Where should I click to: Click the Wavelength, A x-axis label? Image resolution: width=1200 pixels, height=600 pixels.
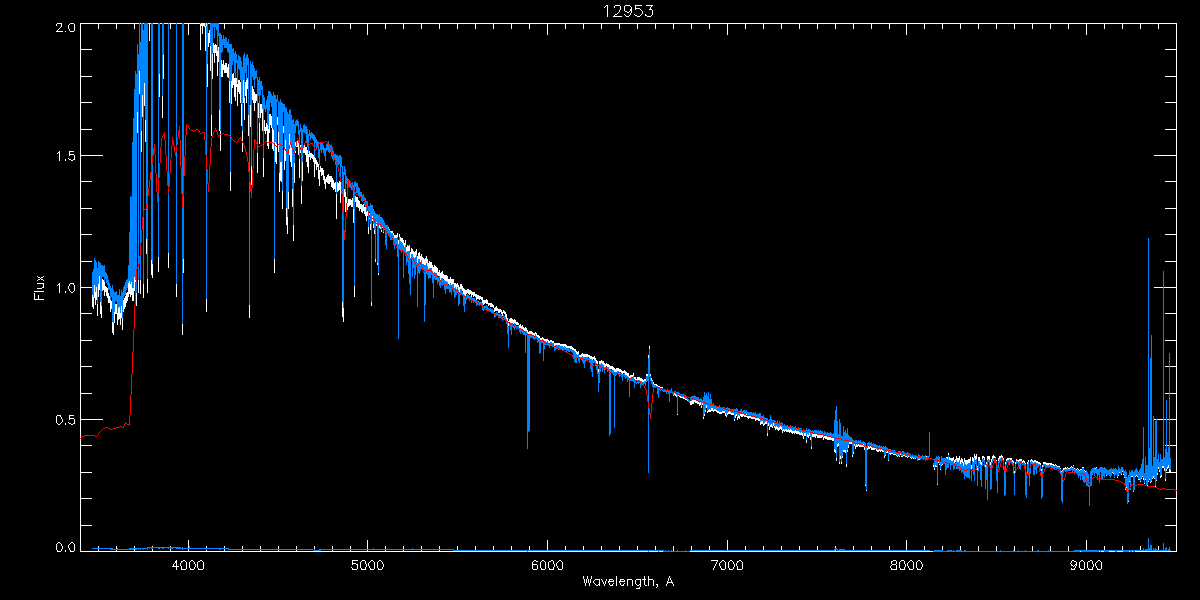628,581
